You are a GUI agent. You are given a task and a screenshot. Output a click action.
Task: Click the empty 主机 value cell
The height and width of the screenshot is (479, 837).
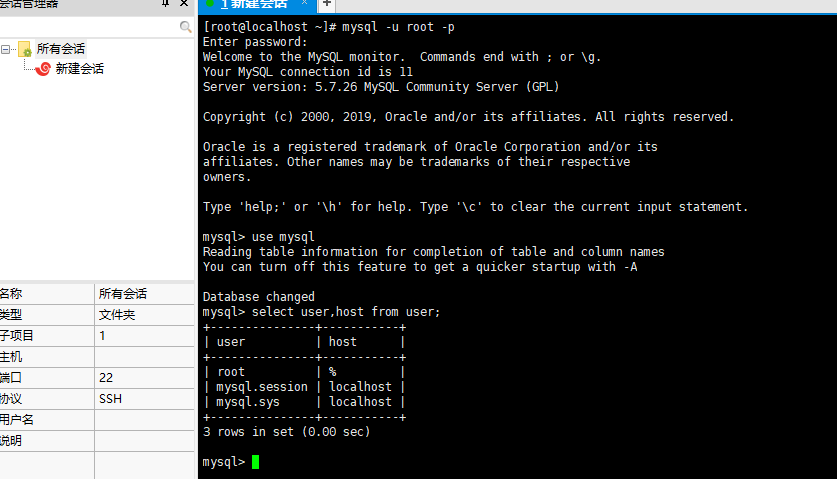point(145,357)
